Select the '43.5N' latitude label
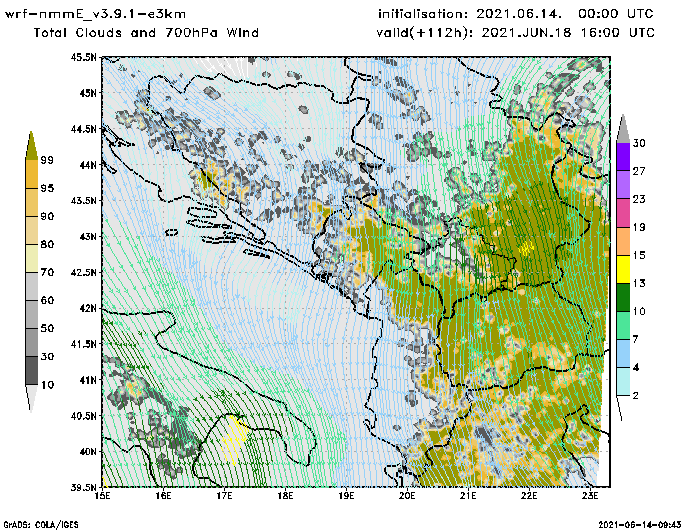Screen dimensions: 700x530 tap(83, 200)
